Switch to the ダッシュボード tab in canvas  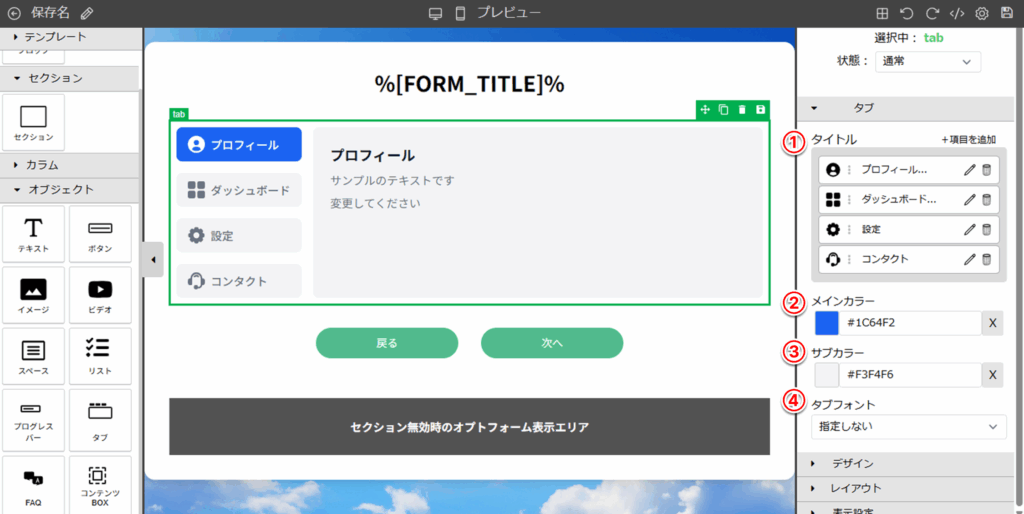click(x=239, y=190)
